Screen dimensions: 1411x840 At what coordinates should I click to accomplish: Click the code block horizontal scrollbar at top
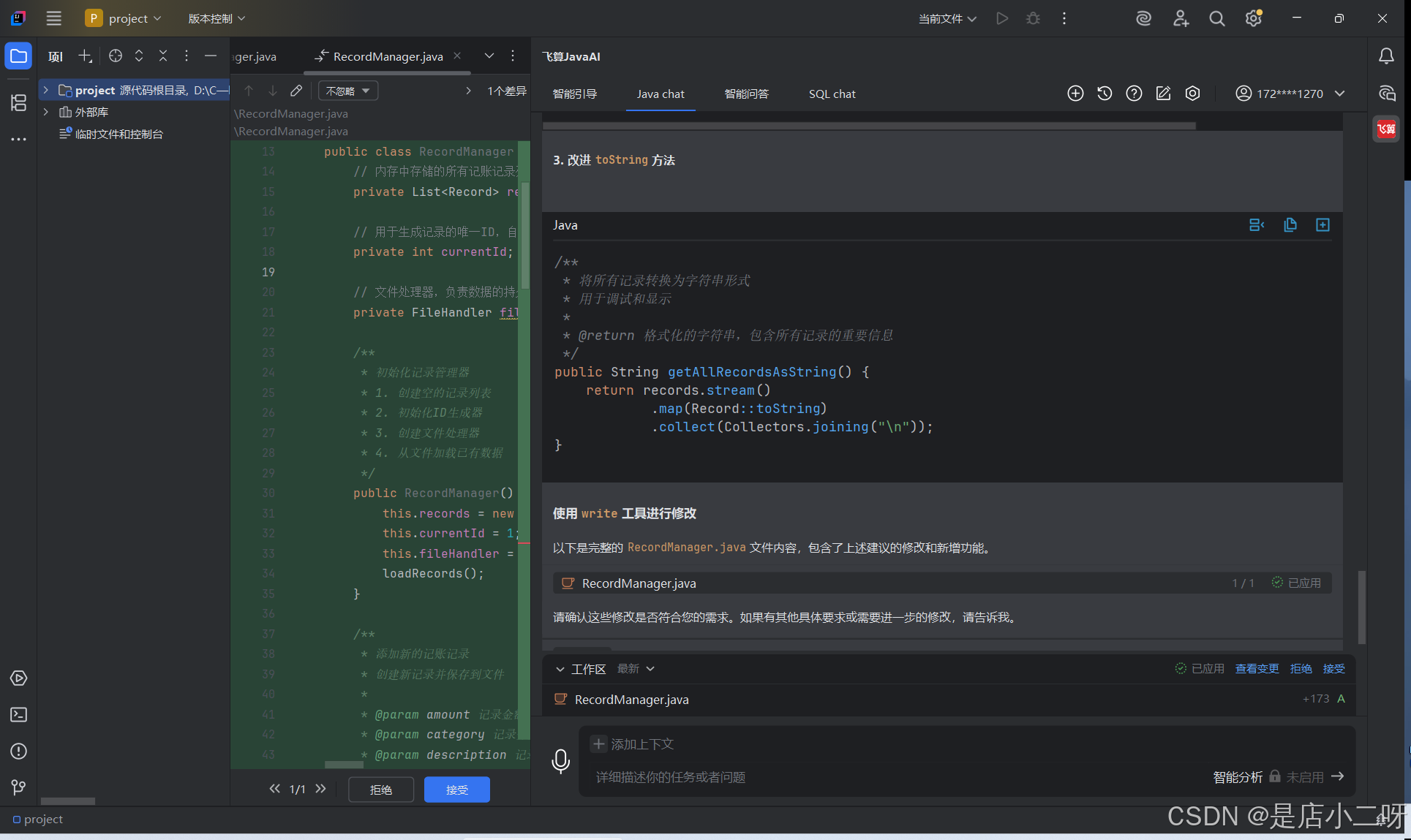click(869, 126)
